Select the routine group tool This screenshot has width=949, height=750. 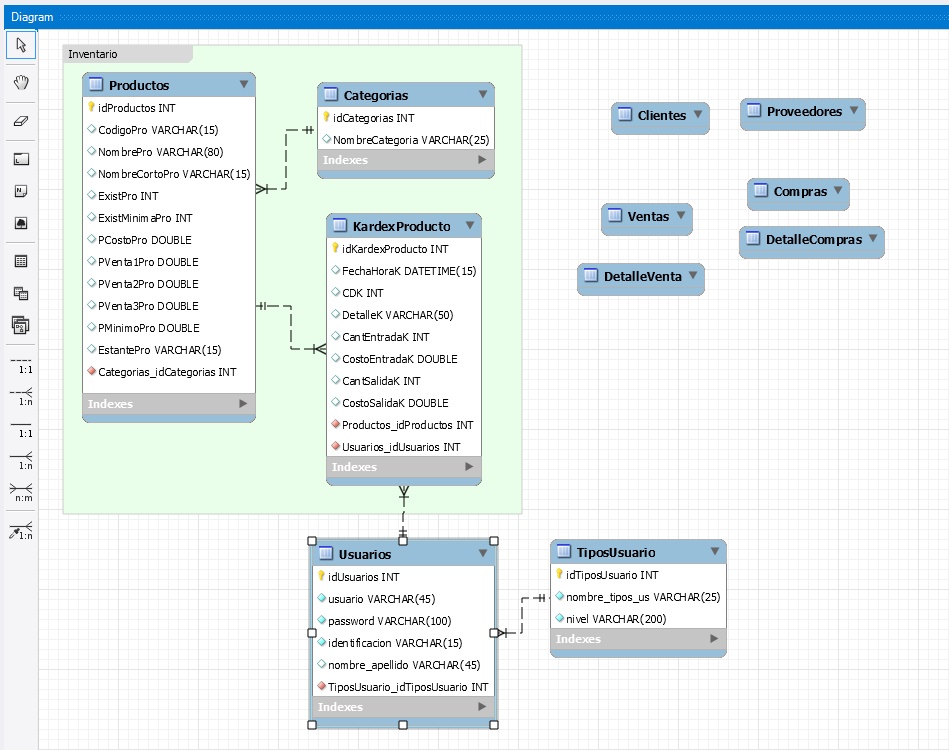(21, 325)
